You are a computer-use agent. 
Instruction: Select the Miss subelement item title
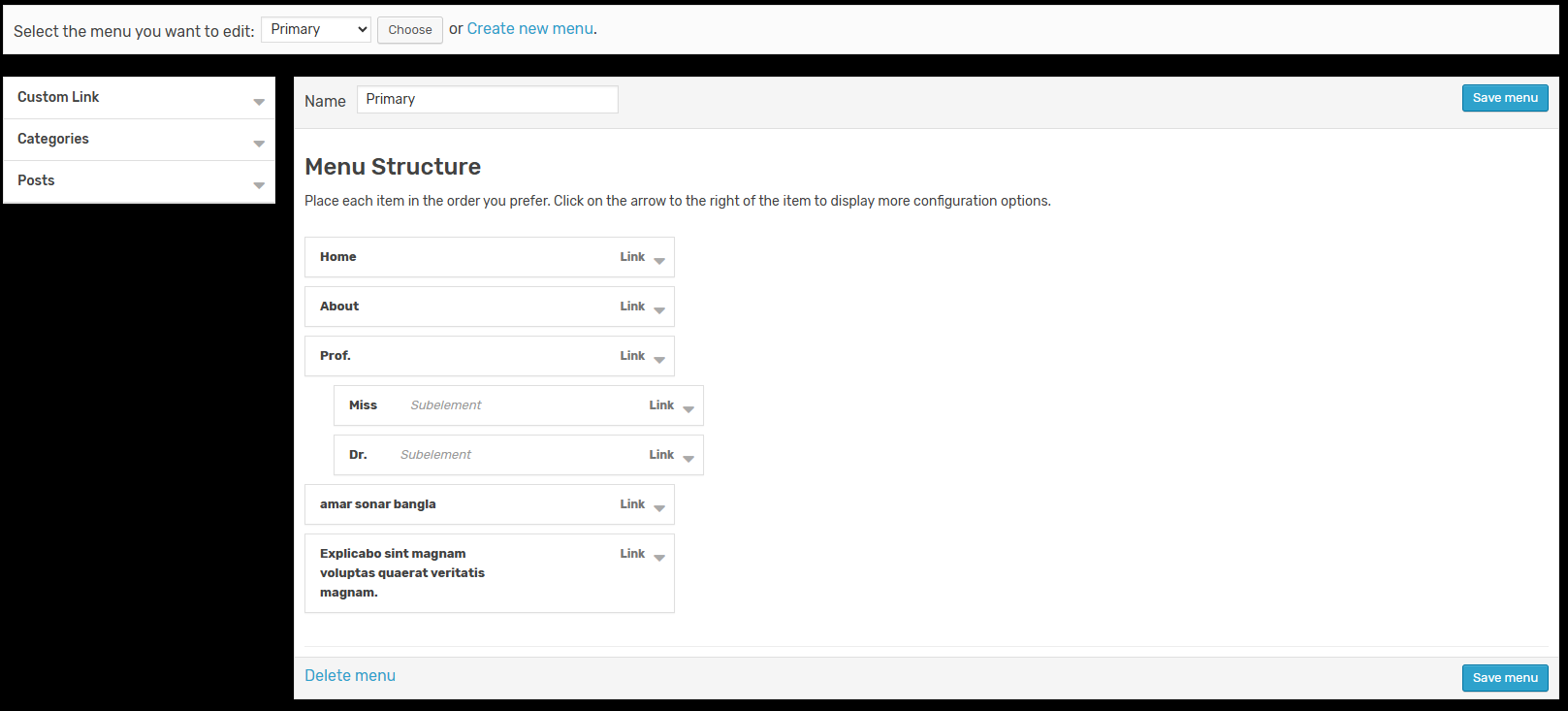pos(364,405)
